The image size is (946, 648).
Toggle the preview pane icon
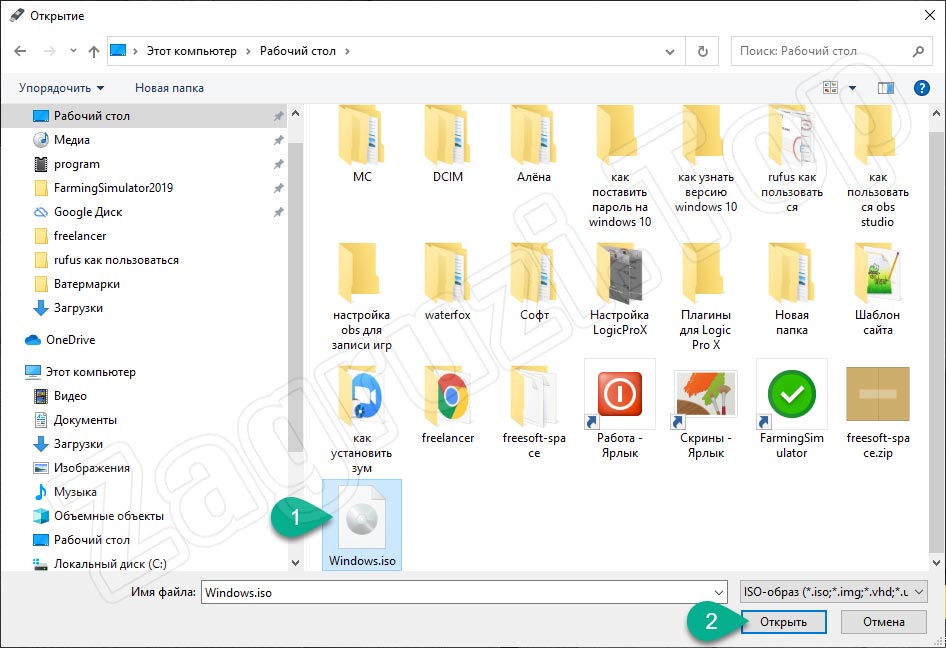(x=885, y=88)
